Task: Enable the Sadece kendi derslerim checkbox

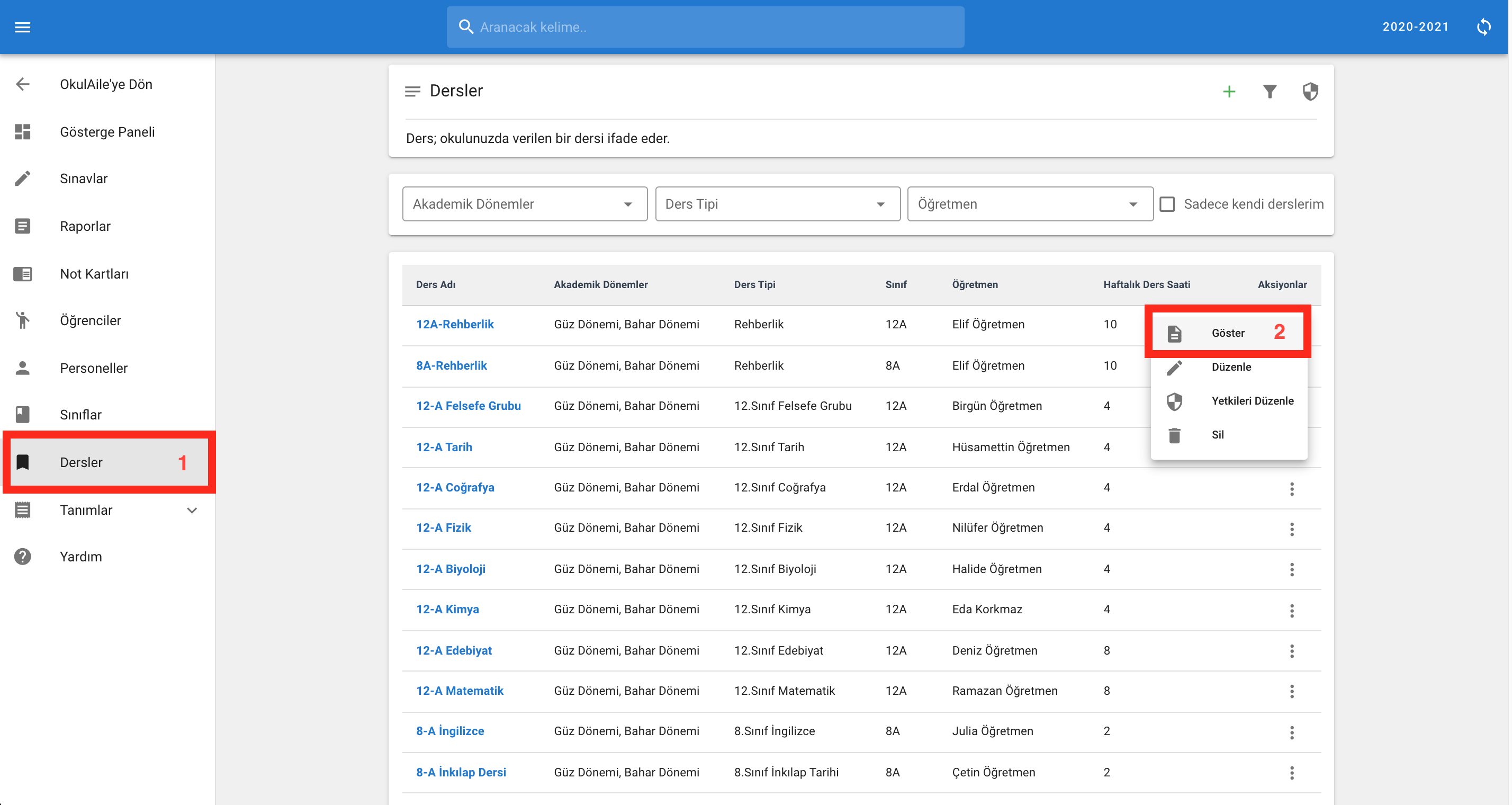Action: 1167,204
